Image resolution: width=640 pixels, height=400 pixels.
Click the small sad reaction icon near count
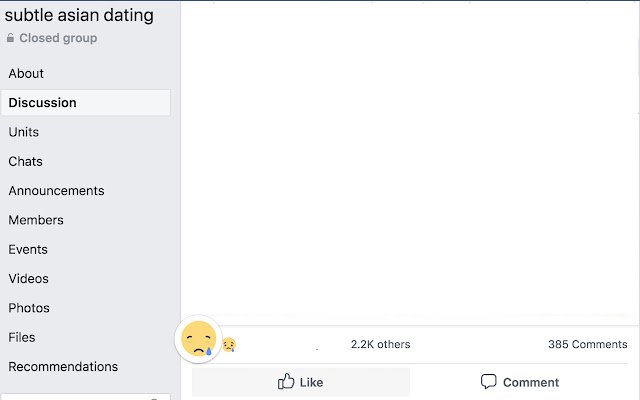point(229,345)
